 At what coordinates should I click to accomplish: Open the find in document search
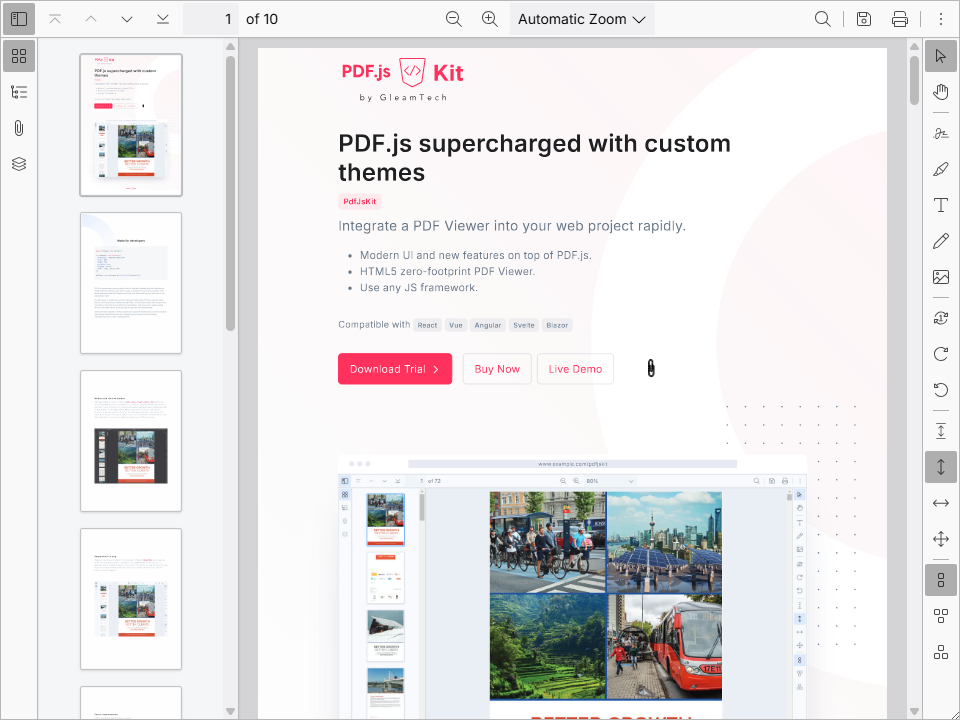[823, 19]
